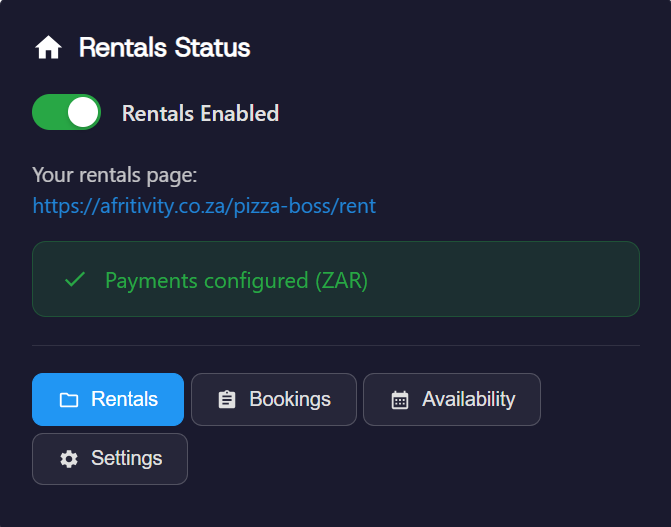This screenshot has height=527, width=671.
Task: Click the white knob of rentals toggle
Action: point(83,113)
